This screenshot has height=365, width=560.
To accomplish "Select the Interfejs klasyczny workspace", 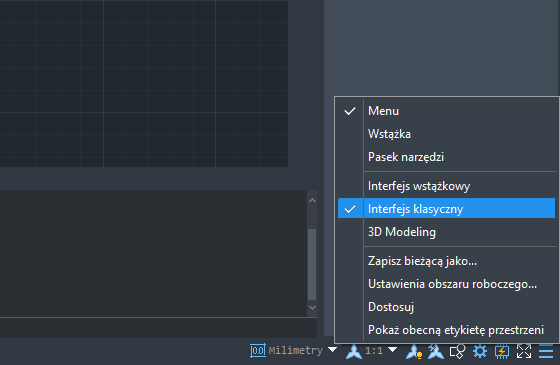I will point(446,208).
